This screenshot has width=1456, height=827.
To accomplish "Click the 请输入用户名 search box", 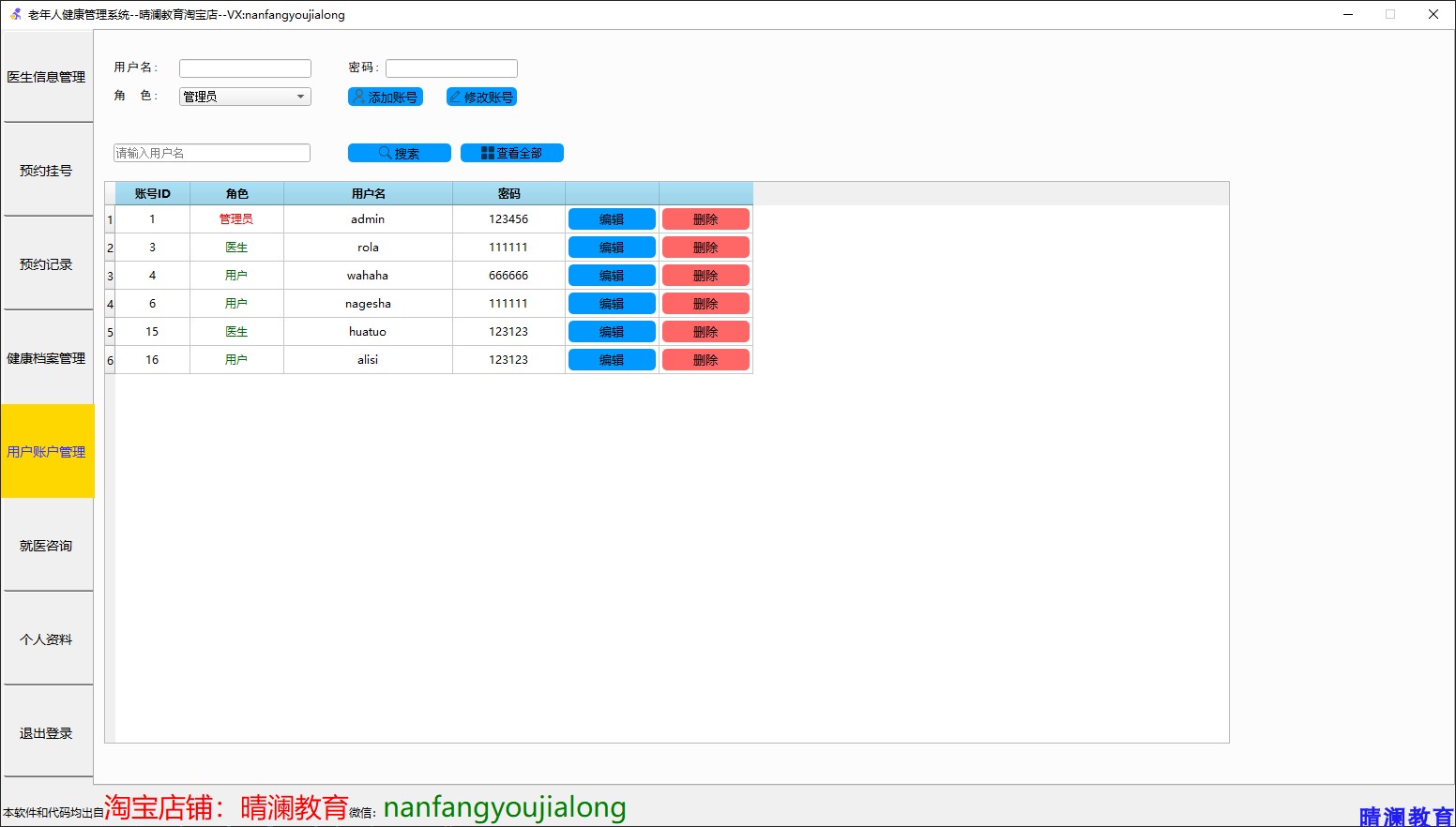I will (212, 153).
